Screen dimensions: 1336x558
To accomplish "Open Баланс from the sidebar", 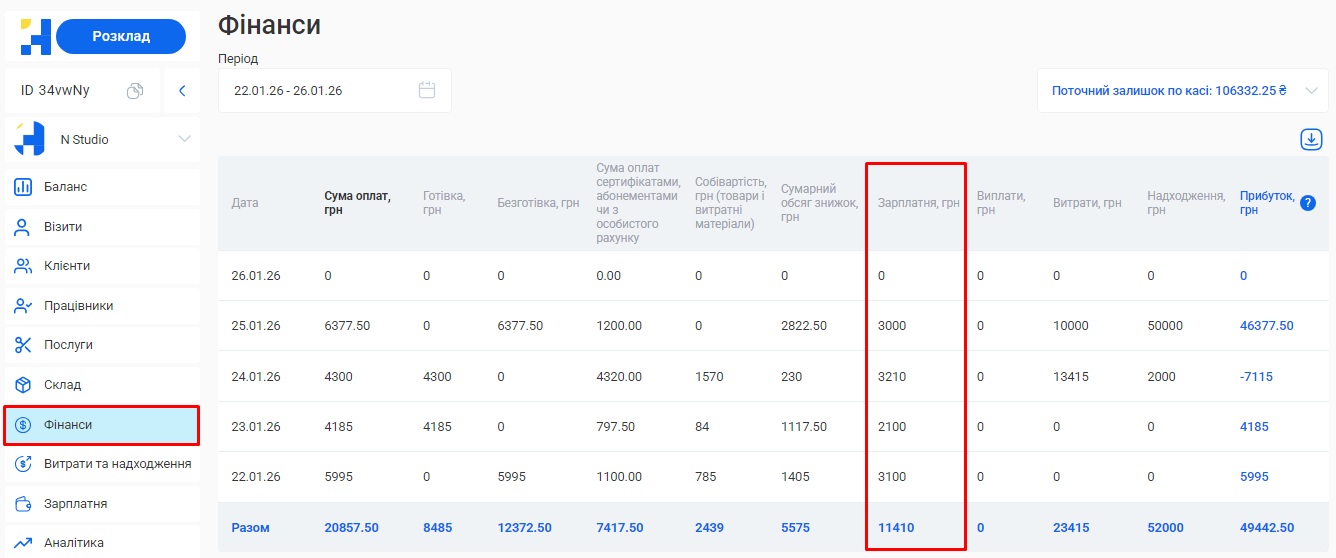I will coord(65,187).
